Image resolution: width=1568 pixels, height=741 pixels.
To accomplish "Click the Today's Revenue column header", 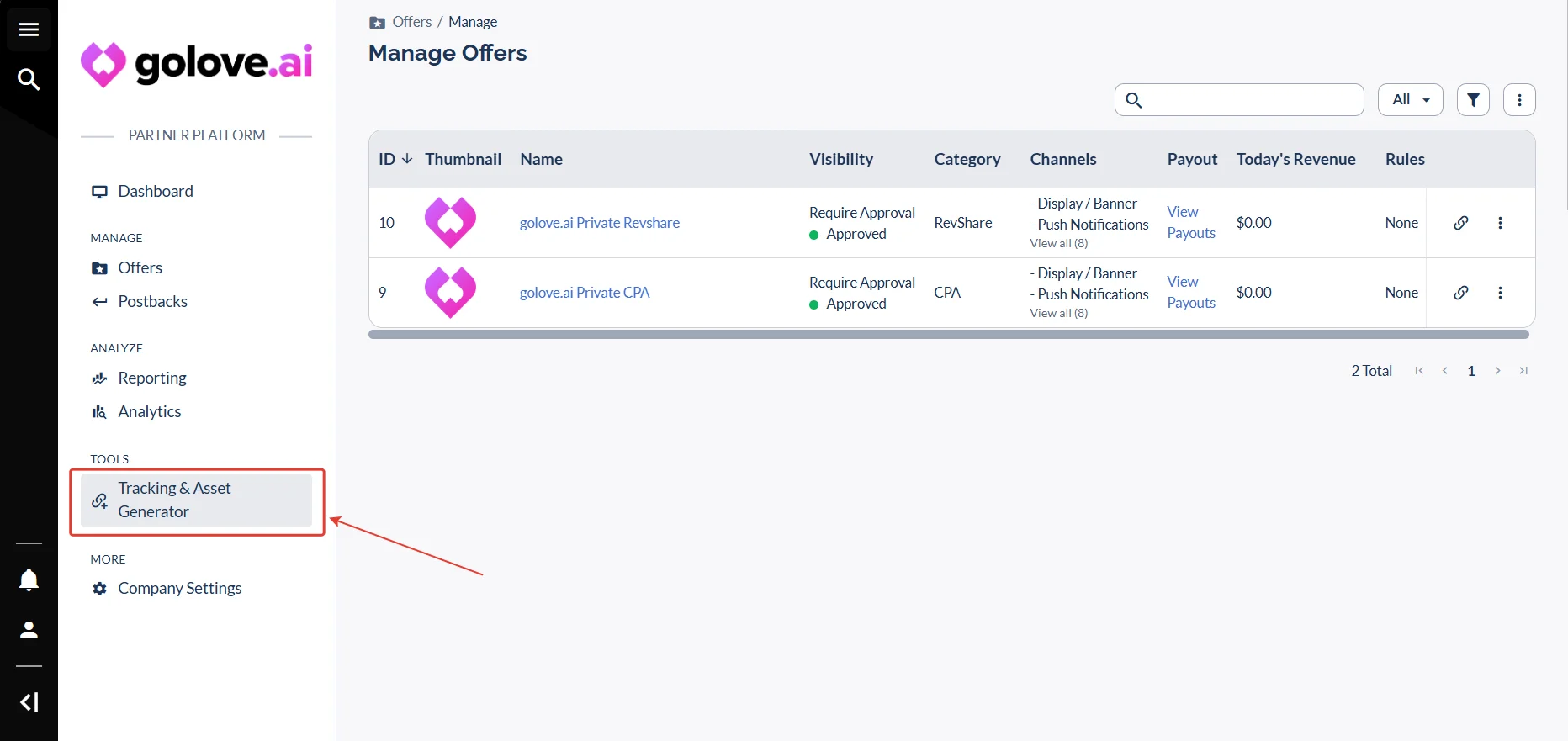I will click(x=1295, y=160).
